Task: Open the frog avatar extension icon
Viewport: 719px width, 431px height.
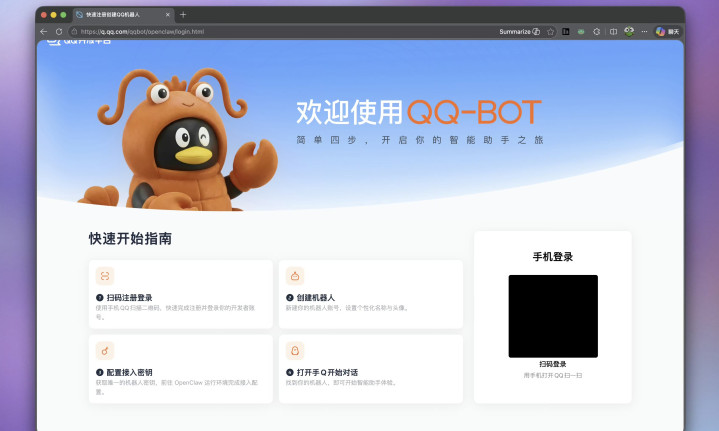Action: [629, 31]
